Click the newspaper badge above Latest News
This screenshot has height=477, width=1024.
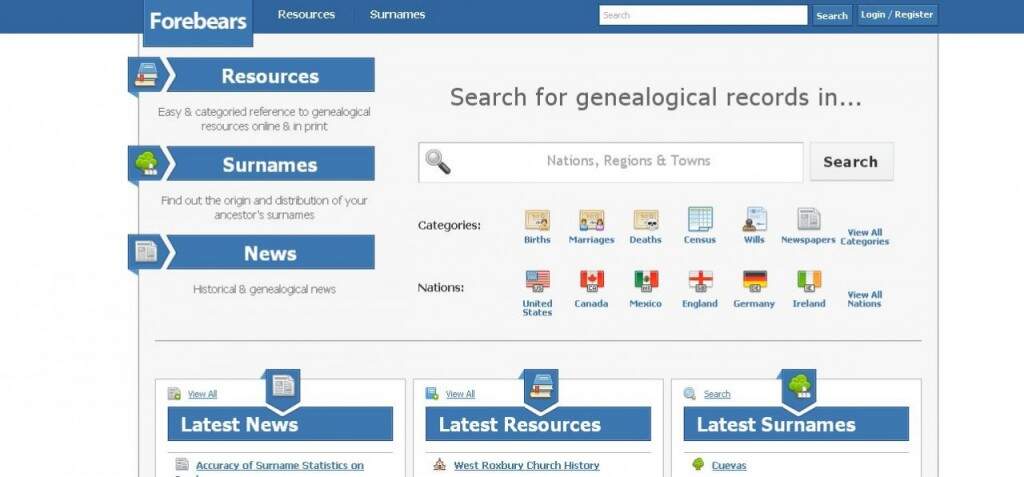point(283,386)
